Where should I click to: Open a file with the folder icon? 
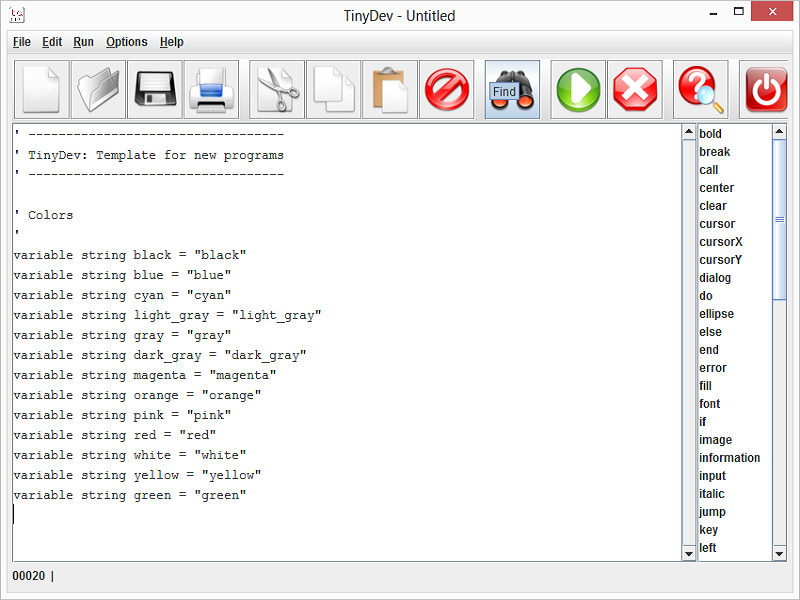pos(98,90)
